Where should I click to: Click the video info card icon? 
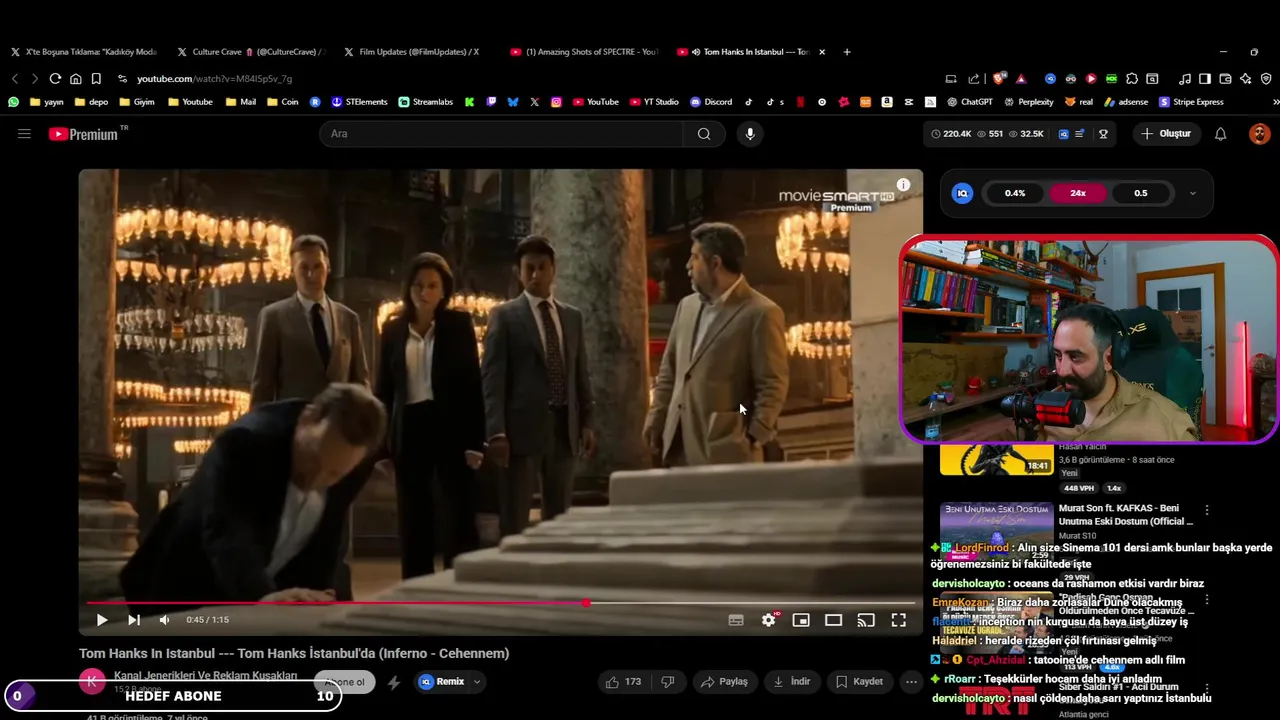[903, 185]
